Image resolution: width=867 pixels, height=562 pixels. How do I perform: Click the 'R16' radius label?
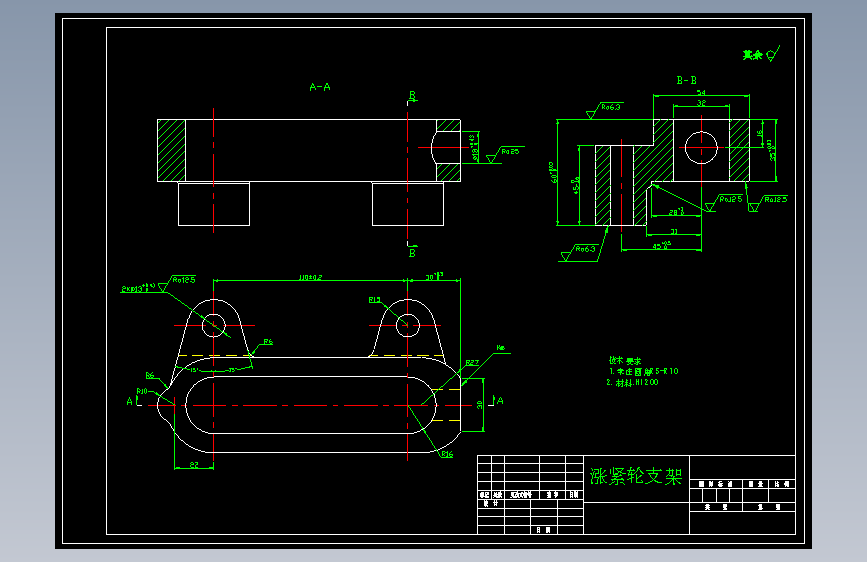(x=447, y=454)
